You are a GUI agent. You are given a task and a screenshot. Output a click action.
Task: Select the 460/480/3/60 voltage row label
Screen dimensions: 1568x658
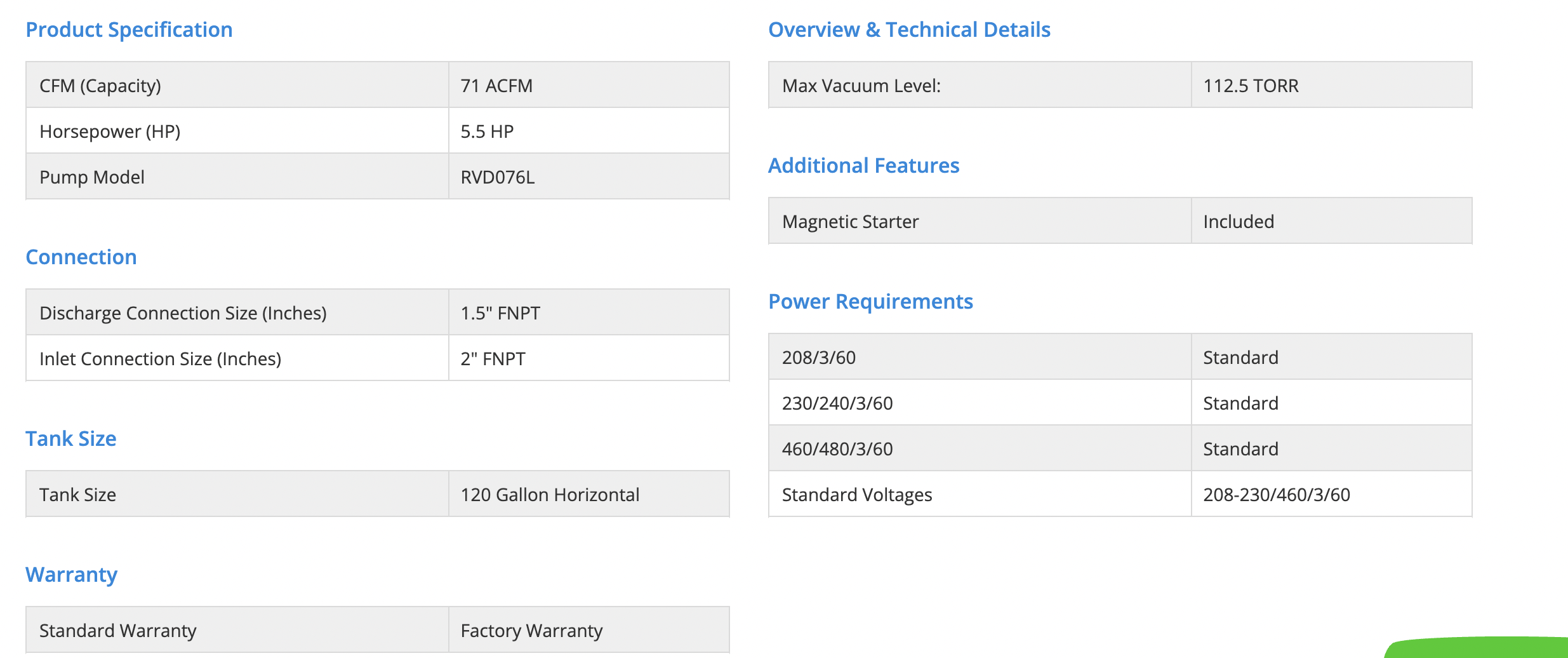click(x=837, y=449)
